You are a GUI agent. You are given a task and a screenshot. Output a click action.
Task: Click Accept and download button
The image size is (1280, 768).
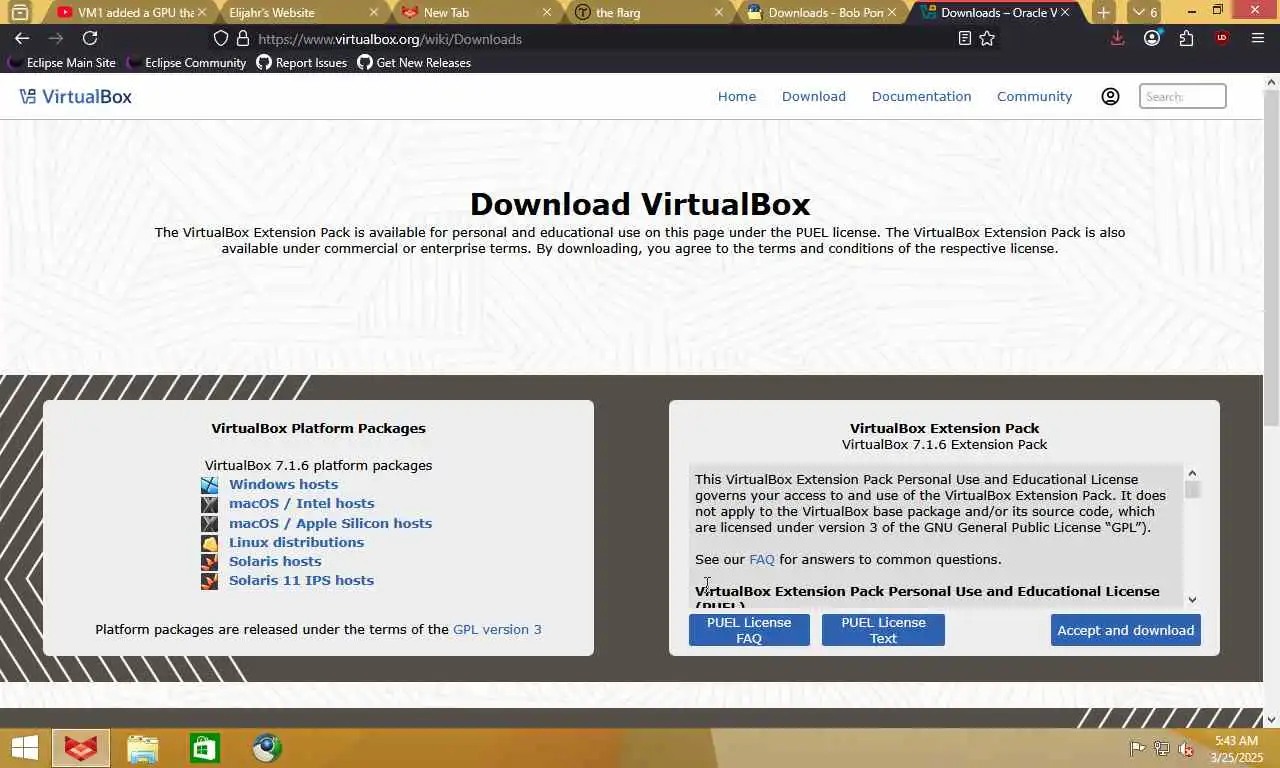[1126, 630]
